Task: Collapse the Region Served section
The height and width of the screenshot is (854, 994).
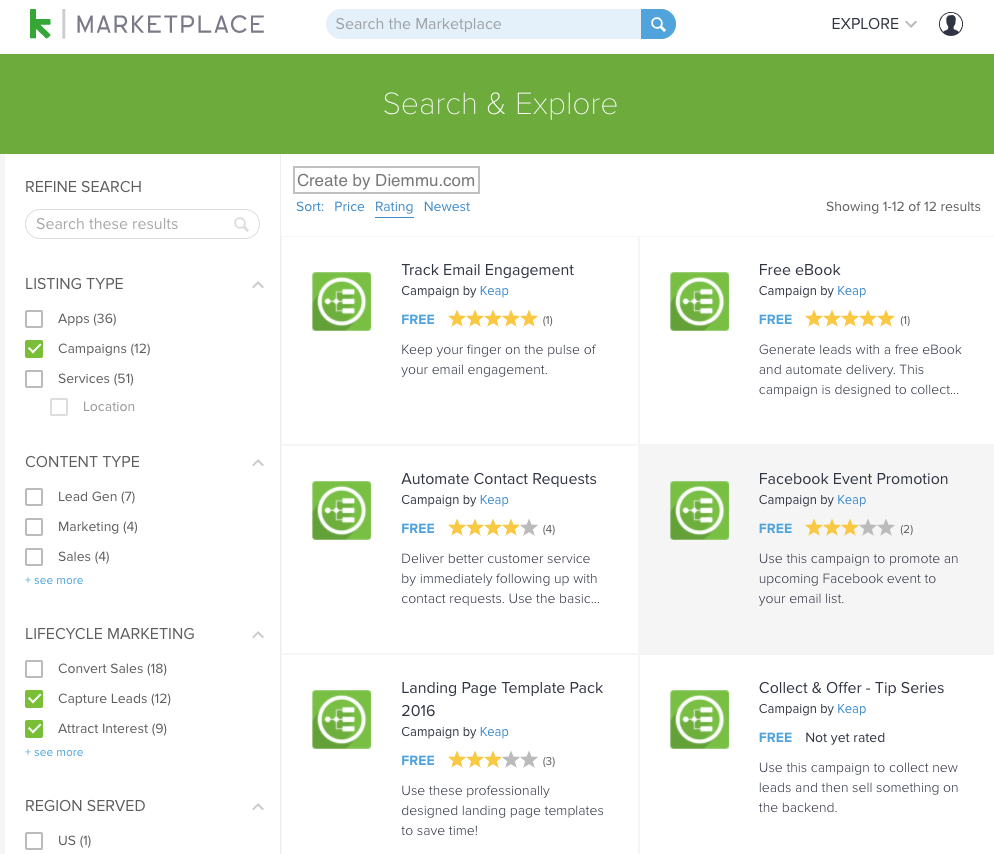Action: pos(258,807)
